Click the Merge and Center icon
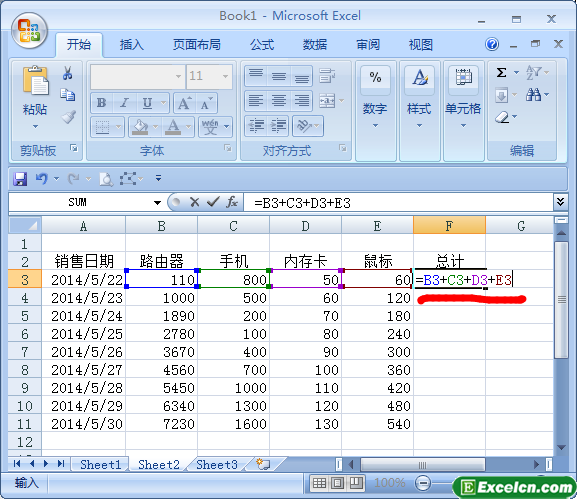 (327, 101)
